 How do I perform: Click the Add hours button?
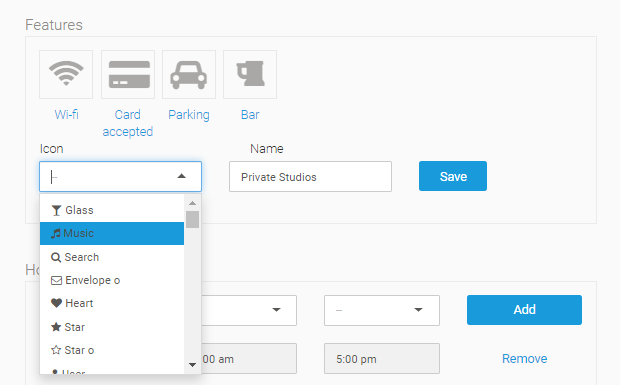pos(524,310)
